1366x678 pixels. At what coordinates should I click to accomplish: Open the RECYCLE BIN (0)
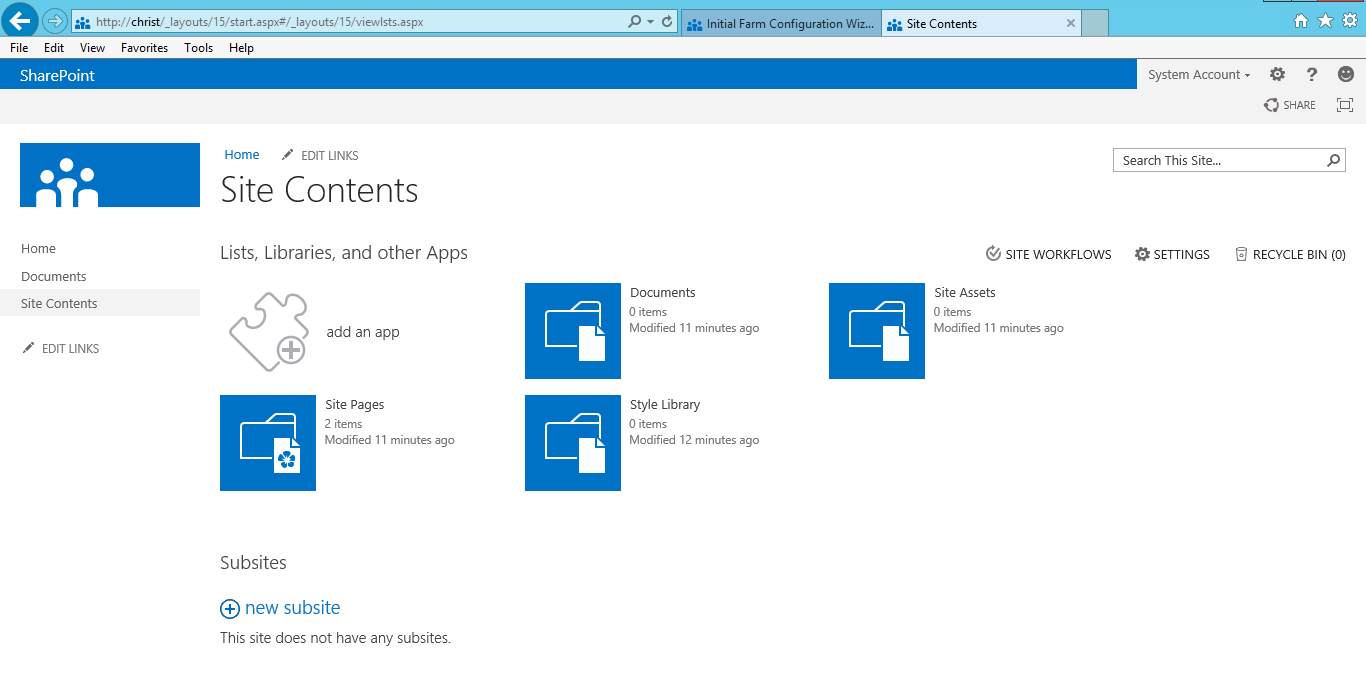click(1290, 255)
